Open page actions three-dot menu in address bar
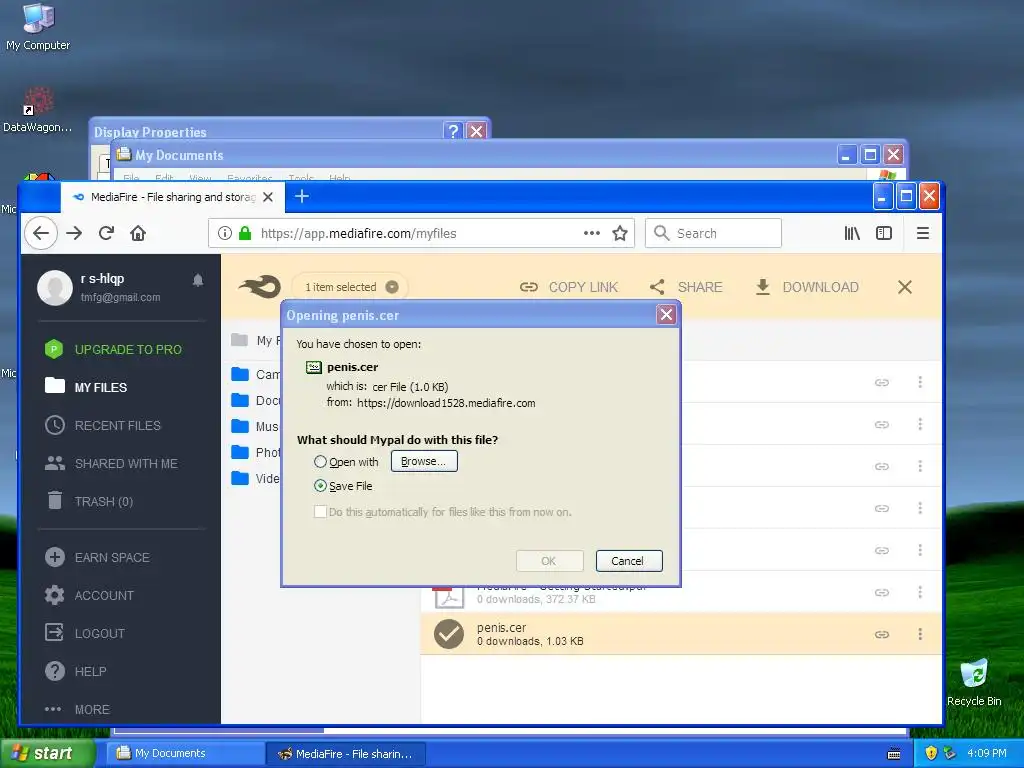The height and width of the screenshot is (768, 1024). (592, 233)
